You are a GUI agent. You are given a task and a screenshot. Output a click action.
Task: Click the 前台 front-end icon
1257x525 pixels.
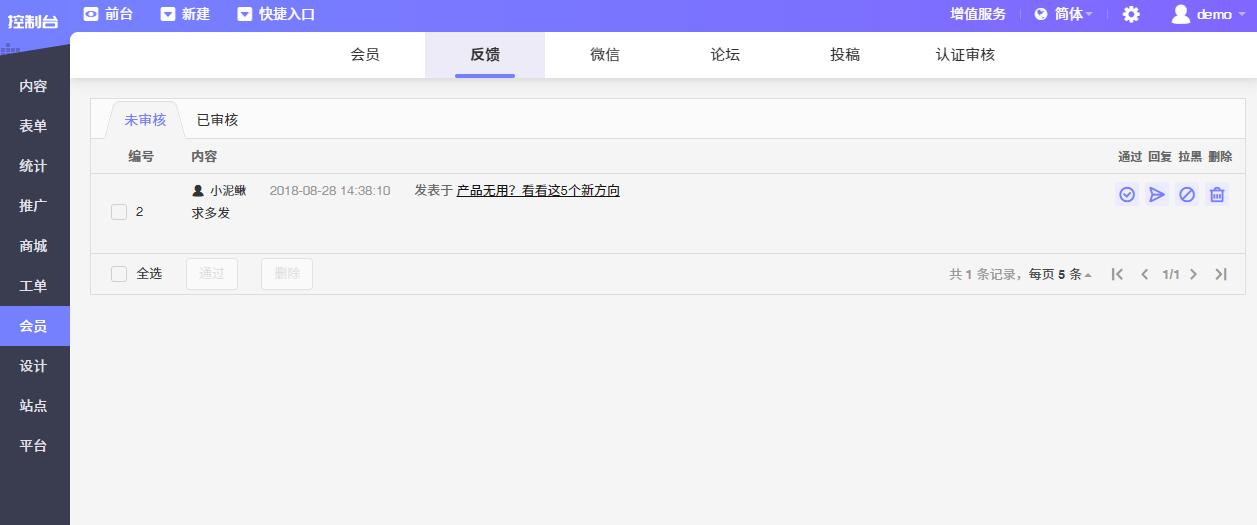pyautogui.click(x=91, y=14)
